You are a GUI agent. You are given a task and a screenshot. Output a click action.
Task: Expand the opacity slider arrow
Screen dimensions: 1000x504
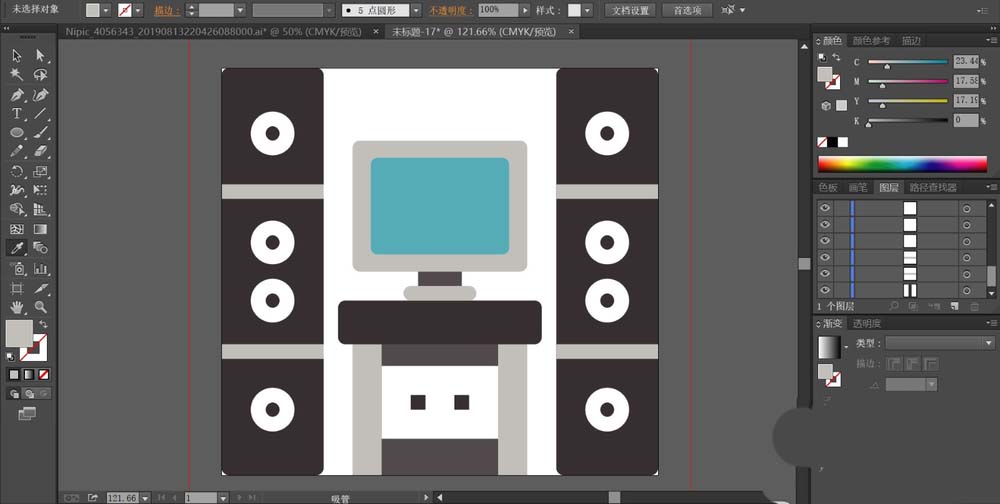525,11
